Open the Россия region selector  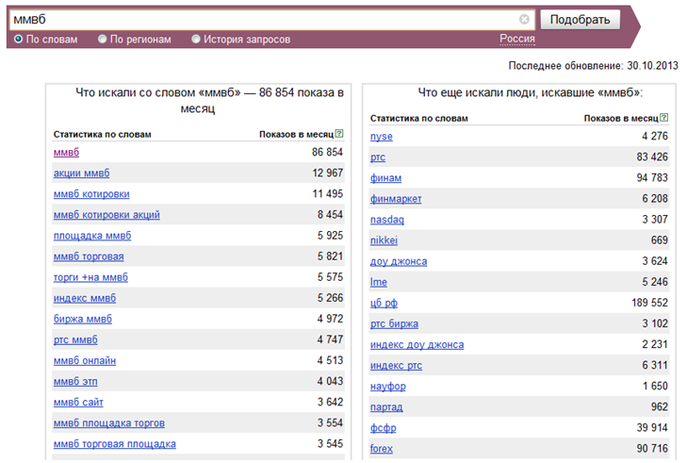pyautogui.click(x=517, y=39)
